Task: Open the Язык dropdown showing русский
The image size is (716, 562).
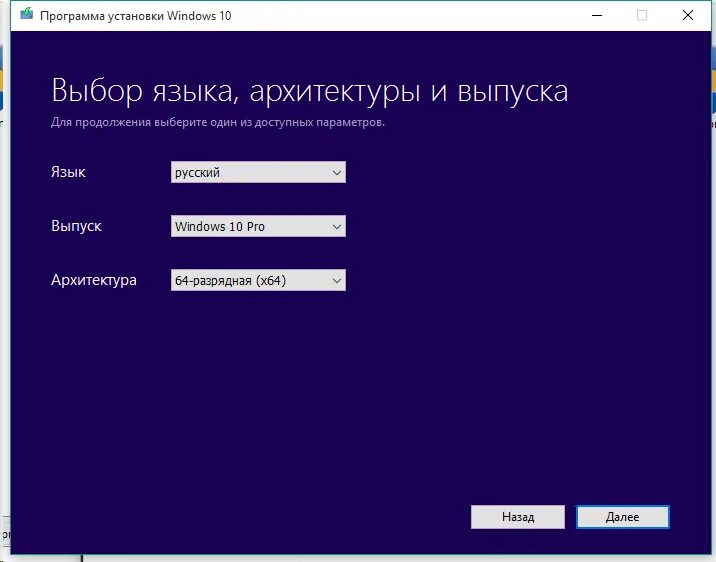Action: pos(258,172)
